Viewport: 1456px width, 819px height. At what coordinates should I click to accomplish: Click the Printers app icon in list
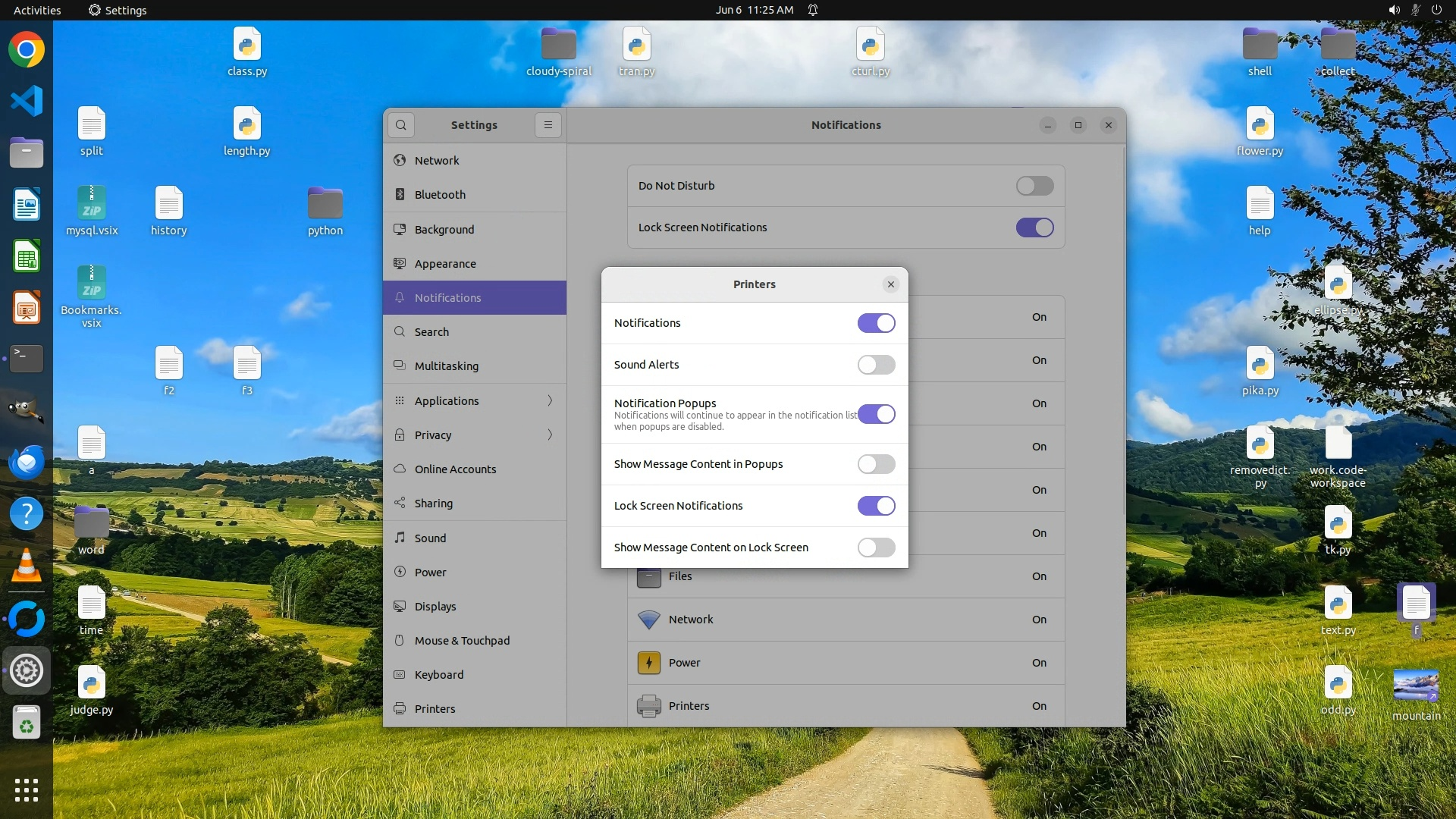[x=648, y=706]
